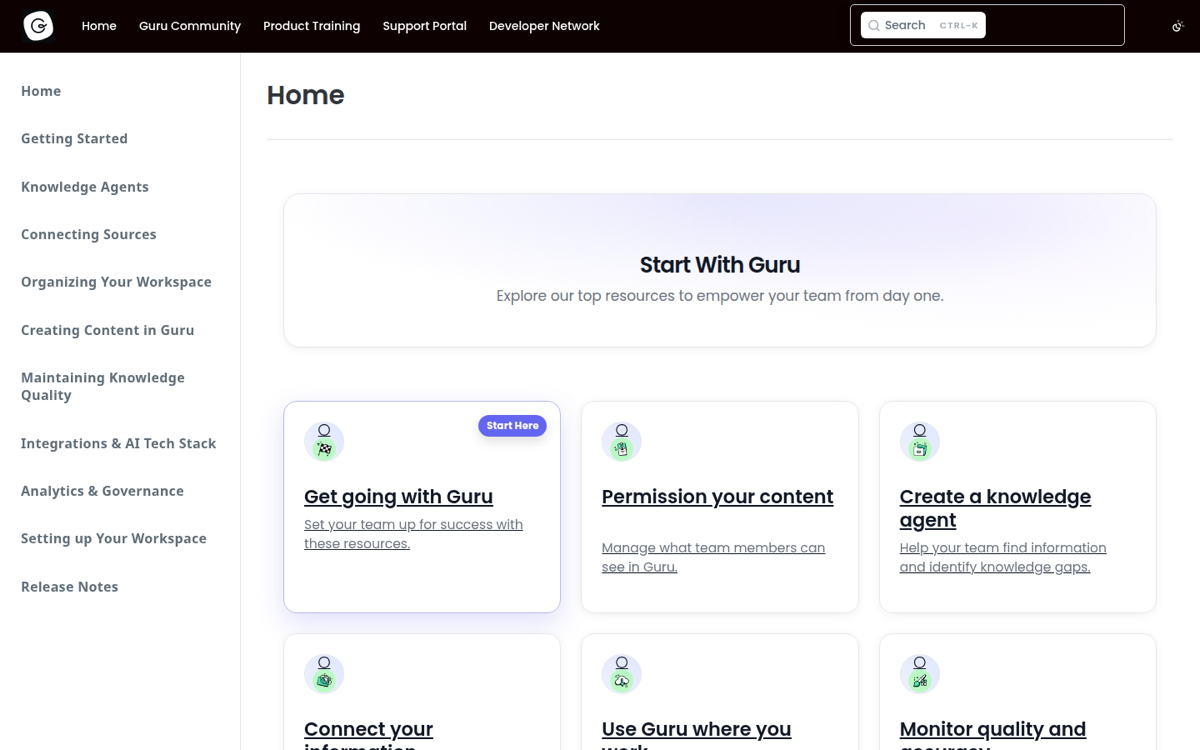Image resolution: width=1200 pixels, height=750 pixels.
Task: Click the Connect your information card icon
Action: [324, 673]
